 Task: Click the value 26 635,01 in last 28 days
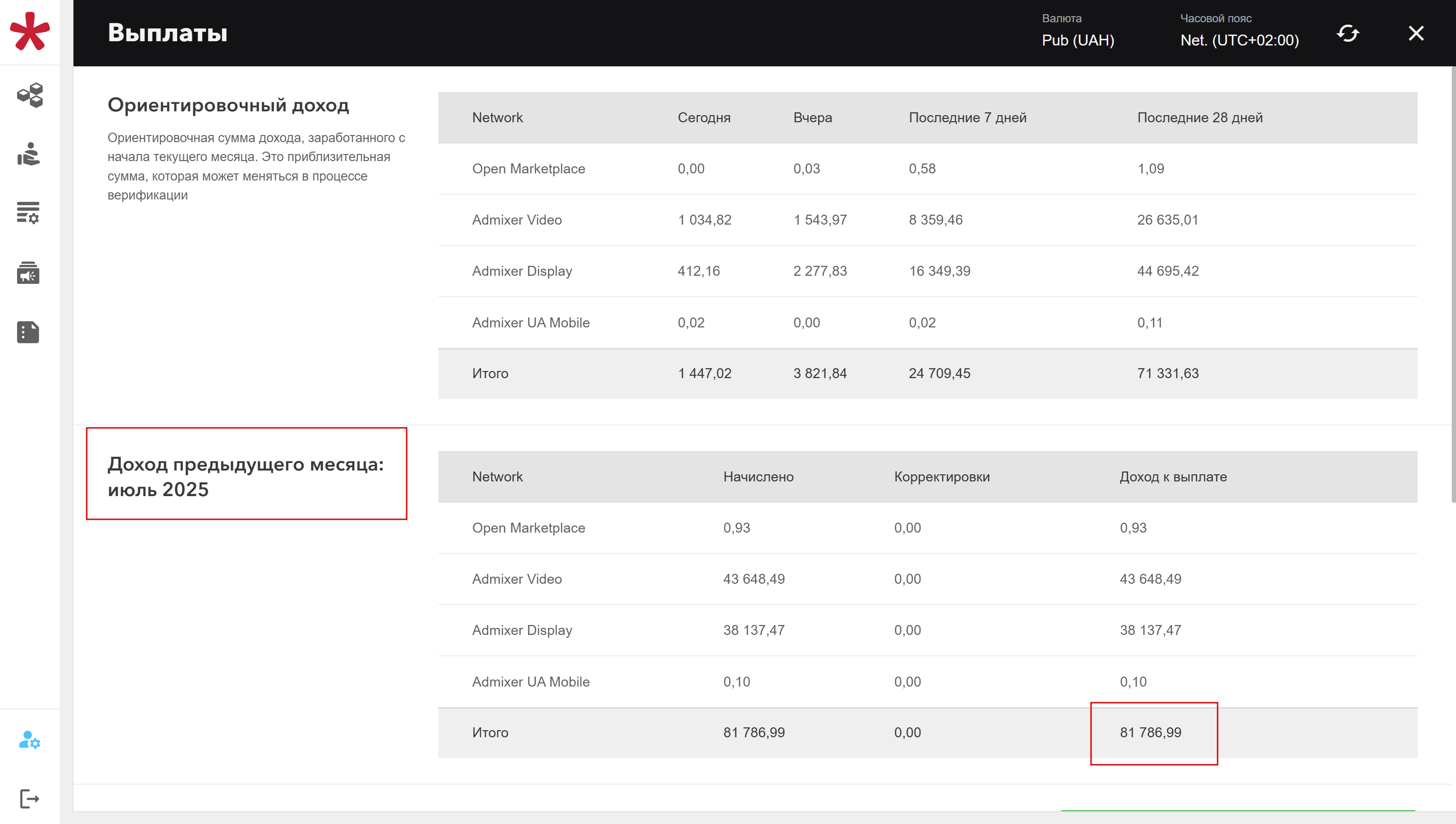tap(1167, 219)
